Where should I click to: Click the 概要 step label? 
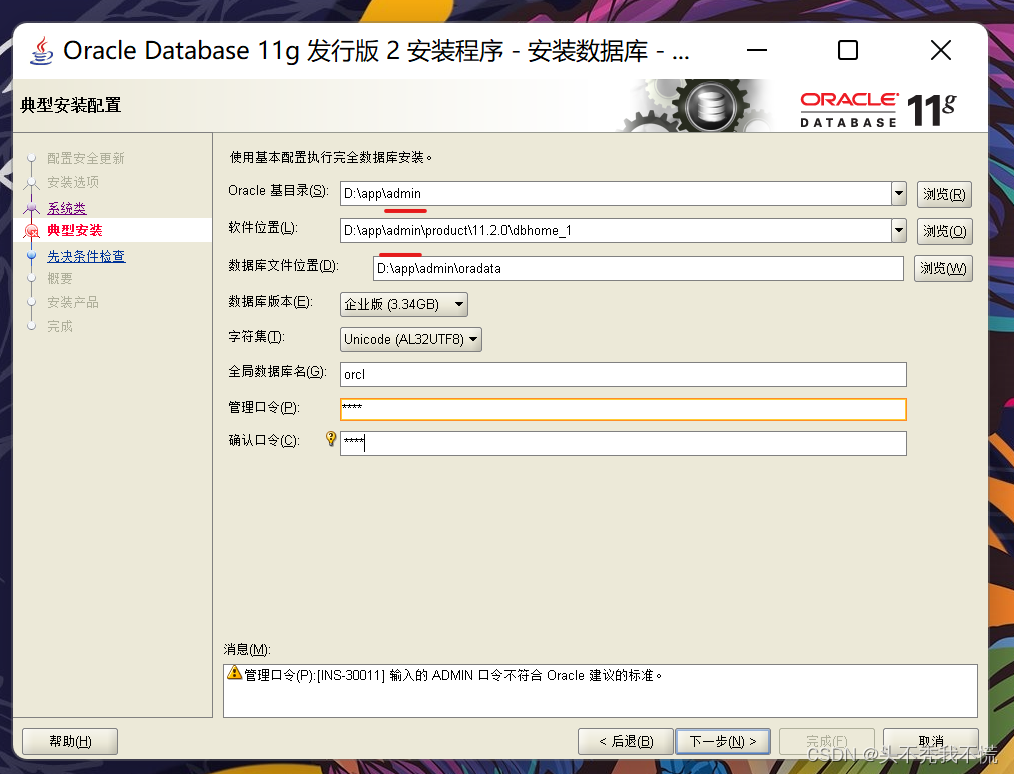point(59,279)
